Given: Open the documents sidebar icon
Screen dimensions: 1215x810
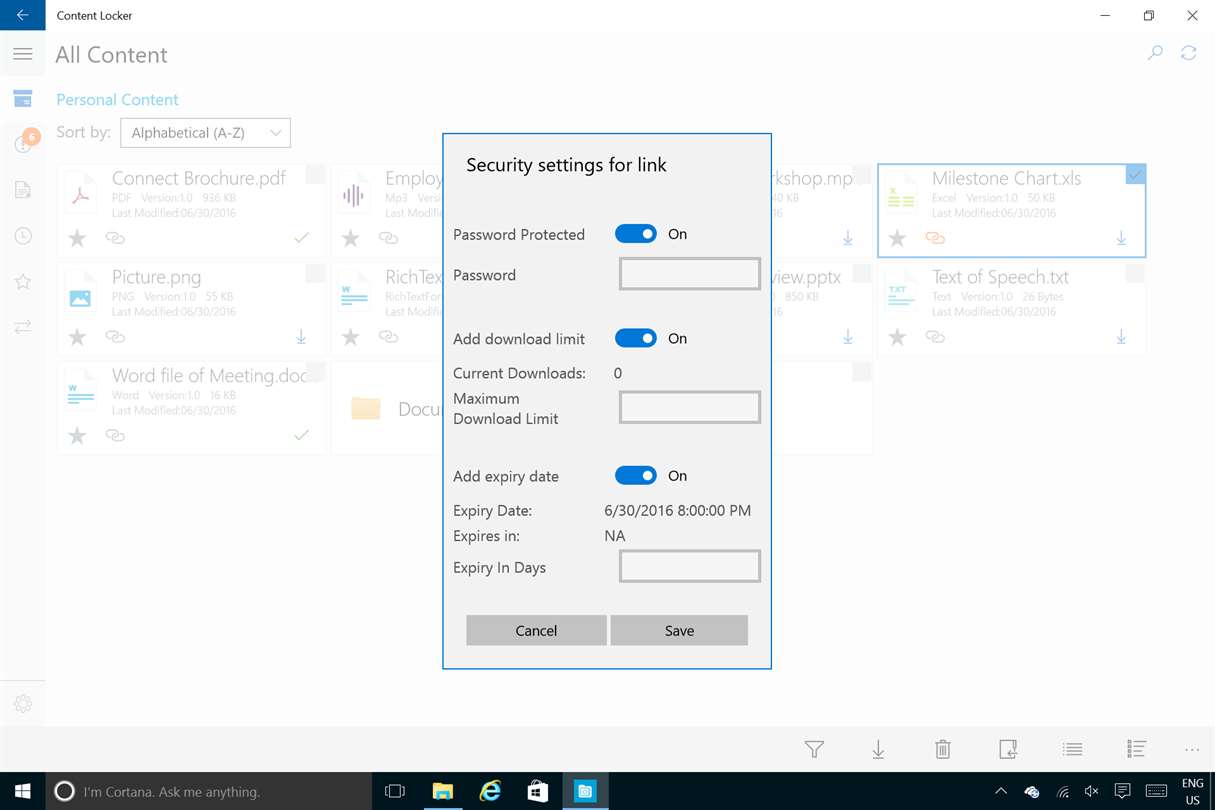Looking at the screenshot, I should click(22, 190).
